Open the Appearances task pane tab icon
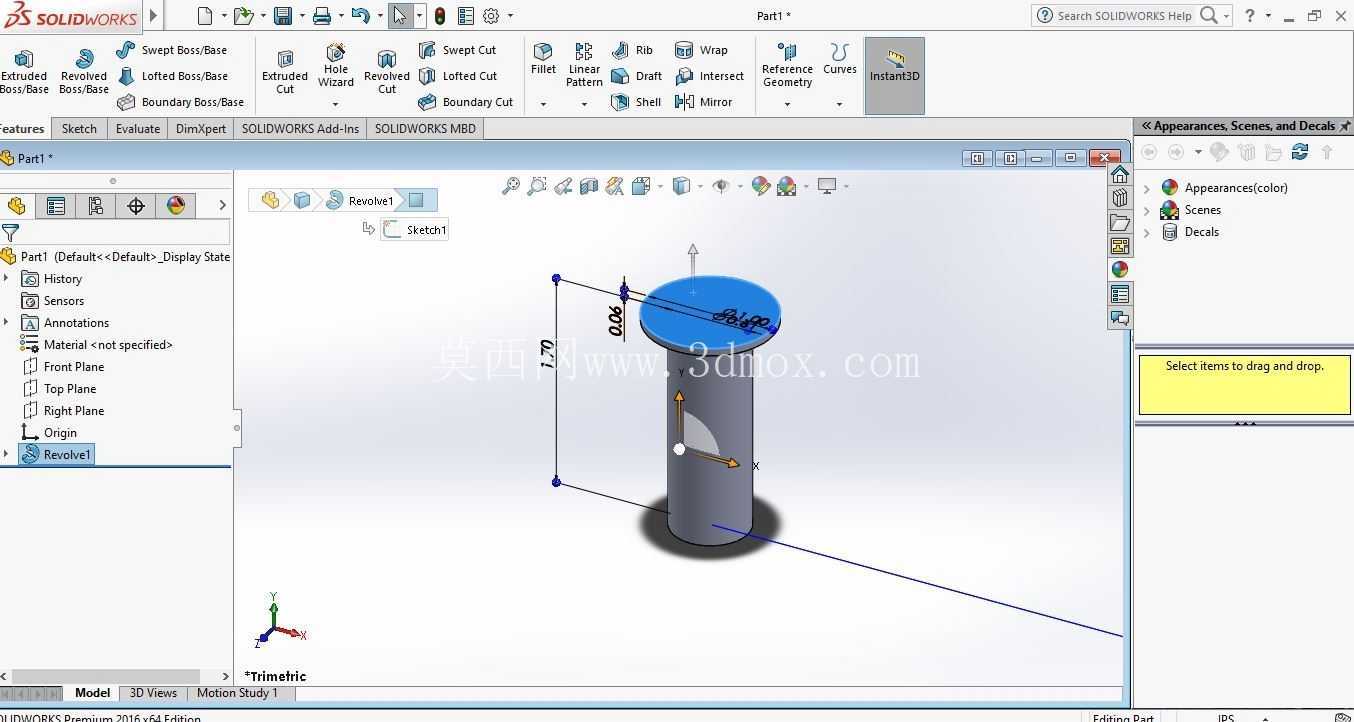1354x722 pixels. (1119, 269)
